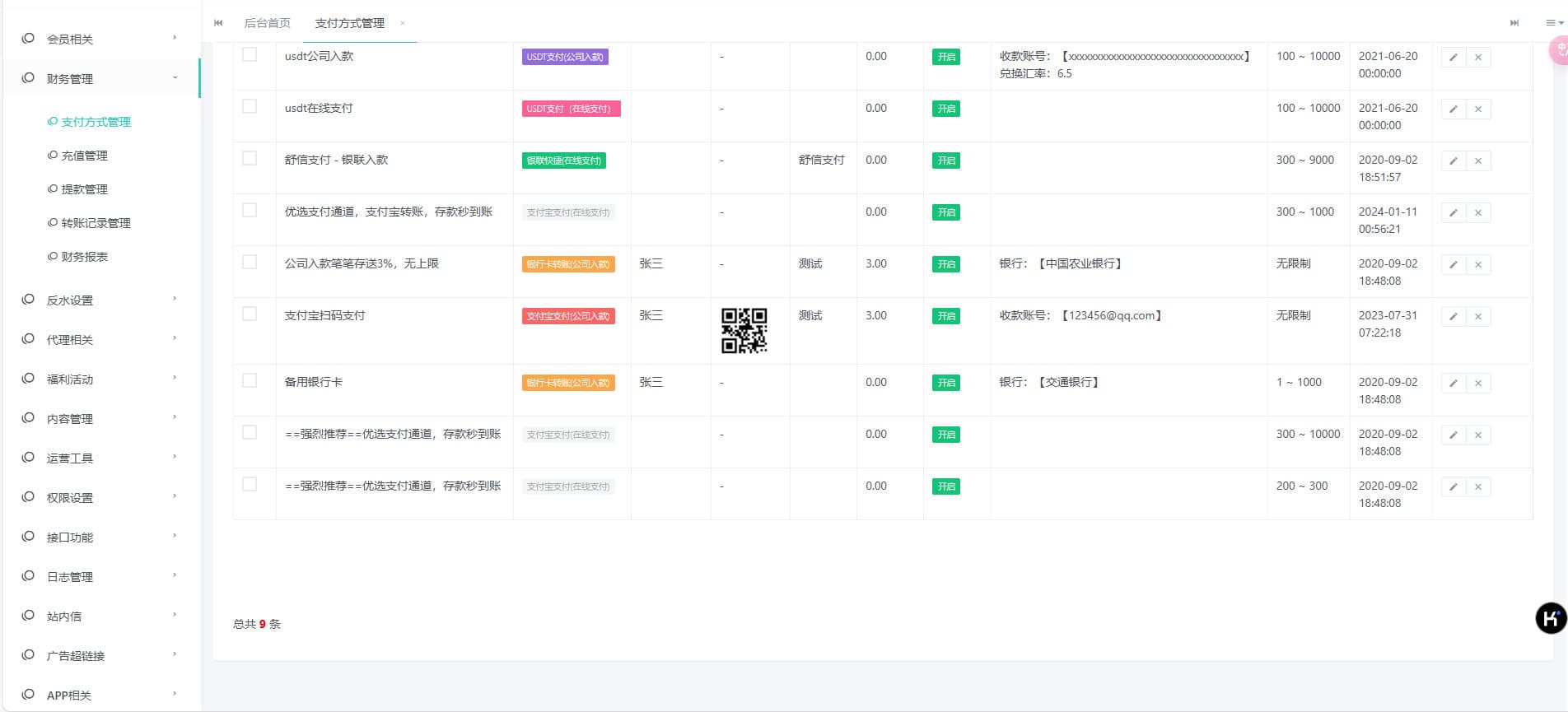Switch to the 后台首页 tab
1568x712 pixels.
267,23
